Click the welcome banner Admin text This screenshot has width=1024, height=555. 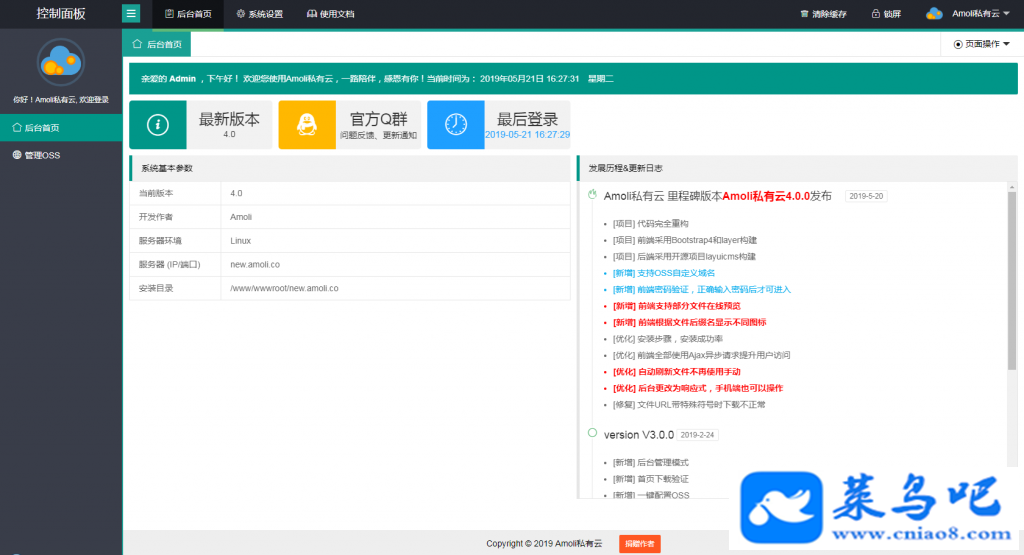[x=182, y=78]
